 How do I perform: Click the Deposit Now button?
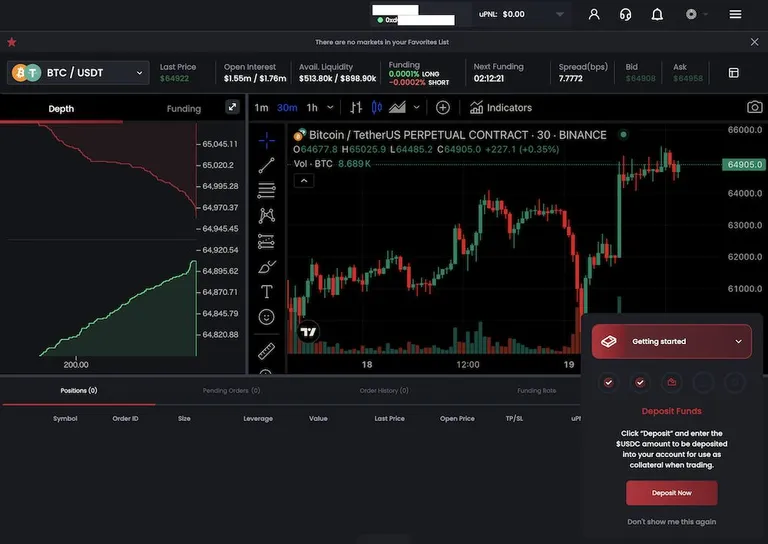pos(672,493)
